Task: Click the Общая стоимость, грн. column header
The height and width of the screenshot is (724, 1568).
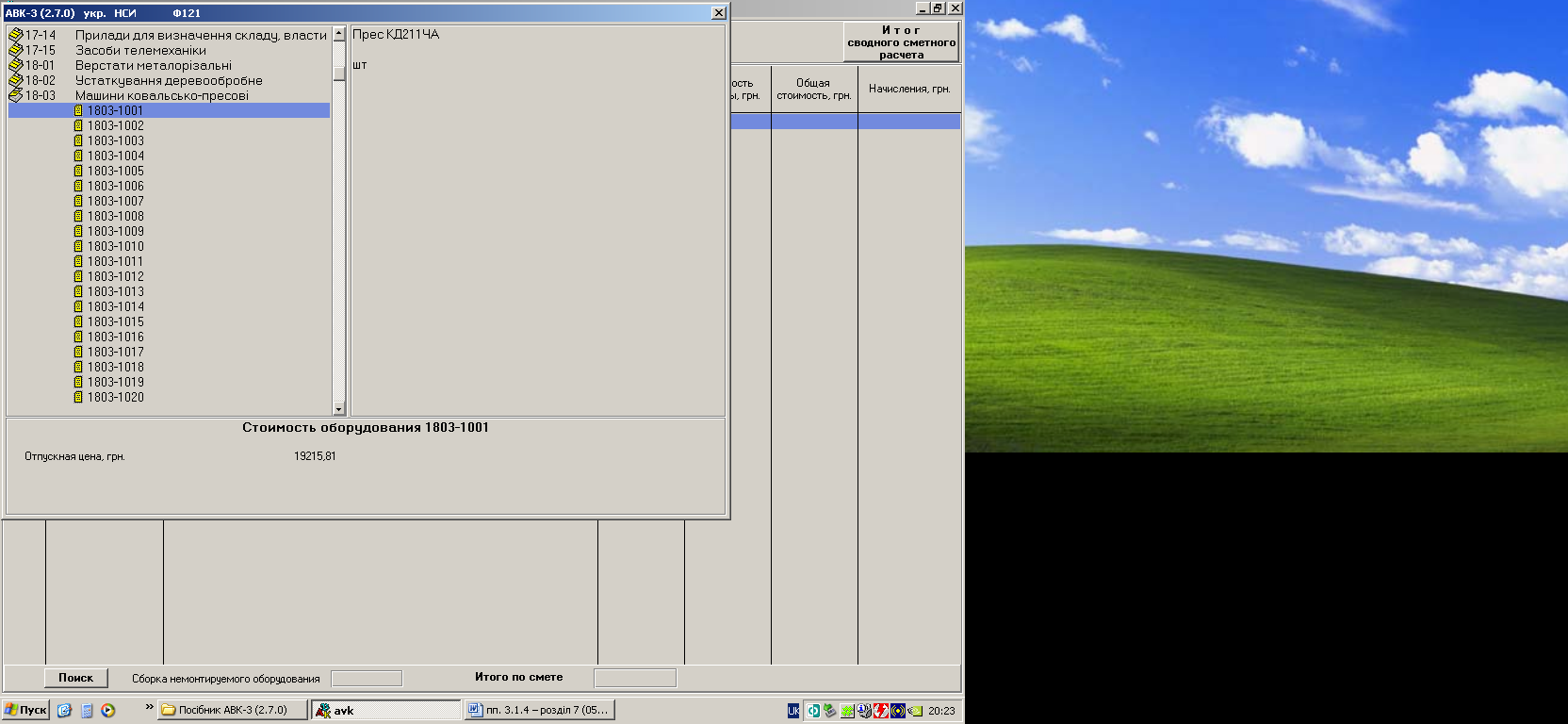Action: 814,89
